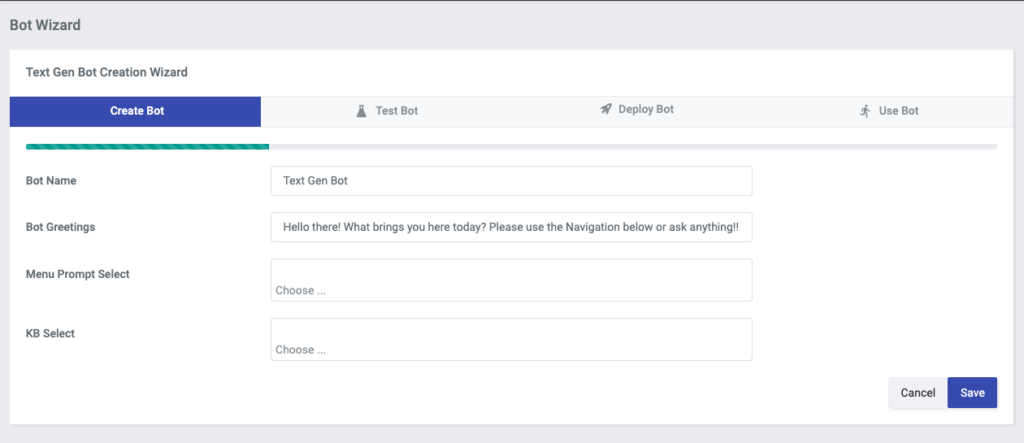This screenshot has width=1024, height=443.
Task: Click the flask icon beside Test Bot
Action: [x=362, y=110]
